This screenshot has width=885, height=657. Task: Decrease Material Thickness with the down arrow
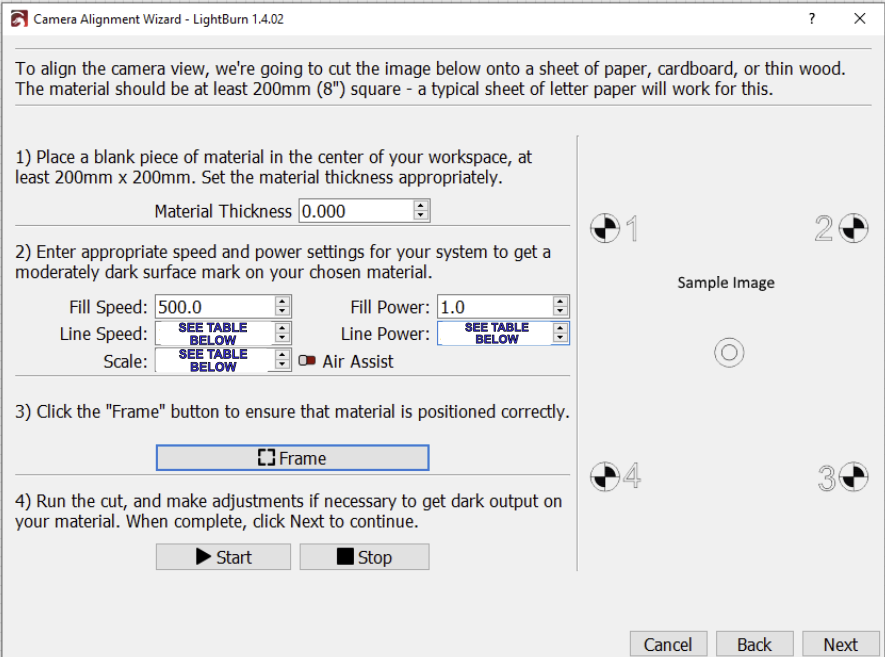421,216
